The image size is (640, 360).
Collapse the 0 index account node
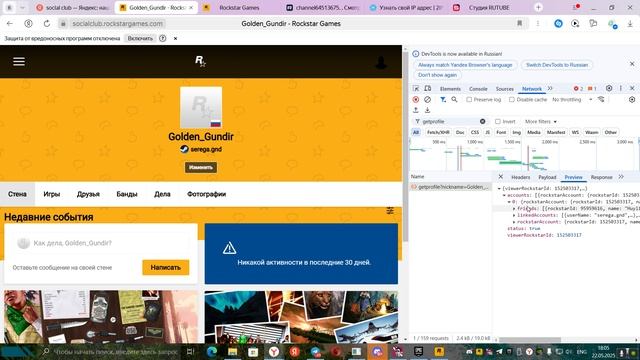coord(509,202)
